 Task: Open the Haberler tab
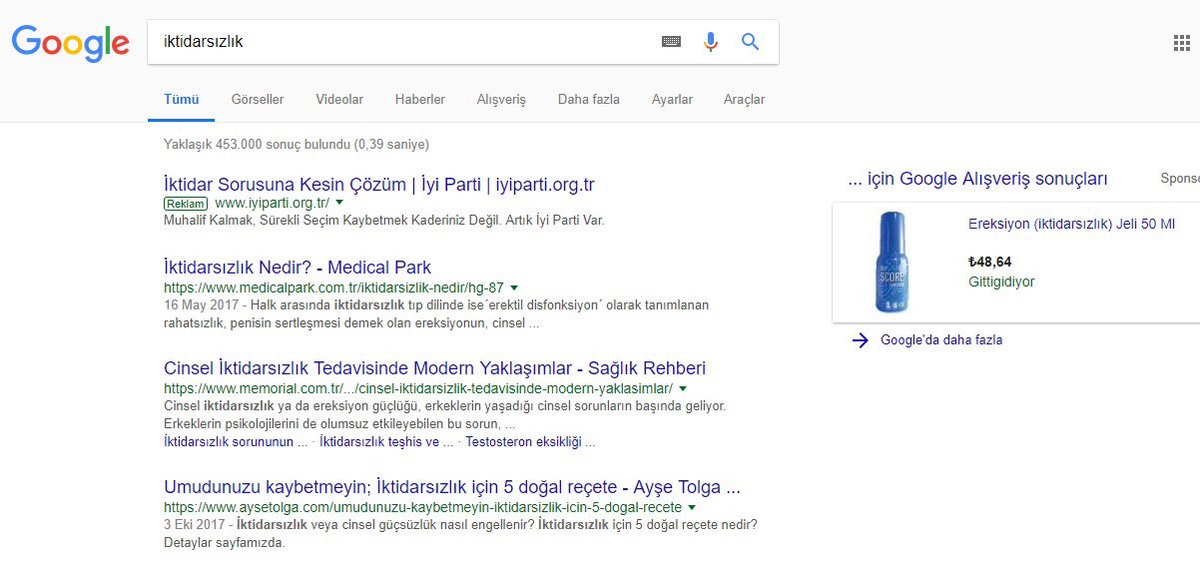point(420,100)
